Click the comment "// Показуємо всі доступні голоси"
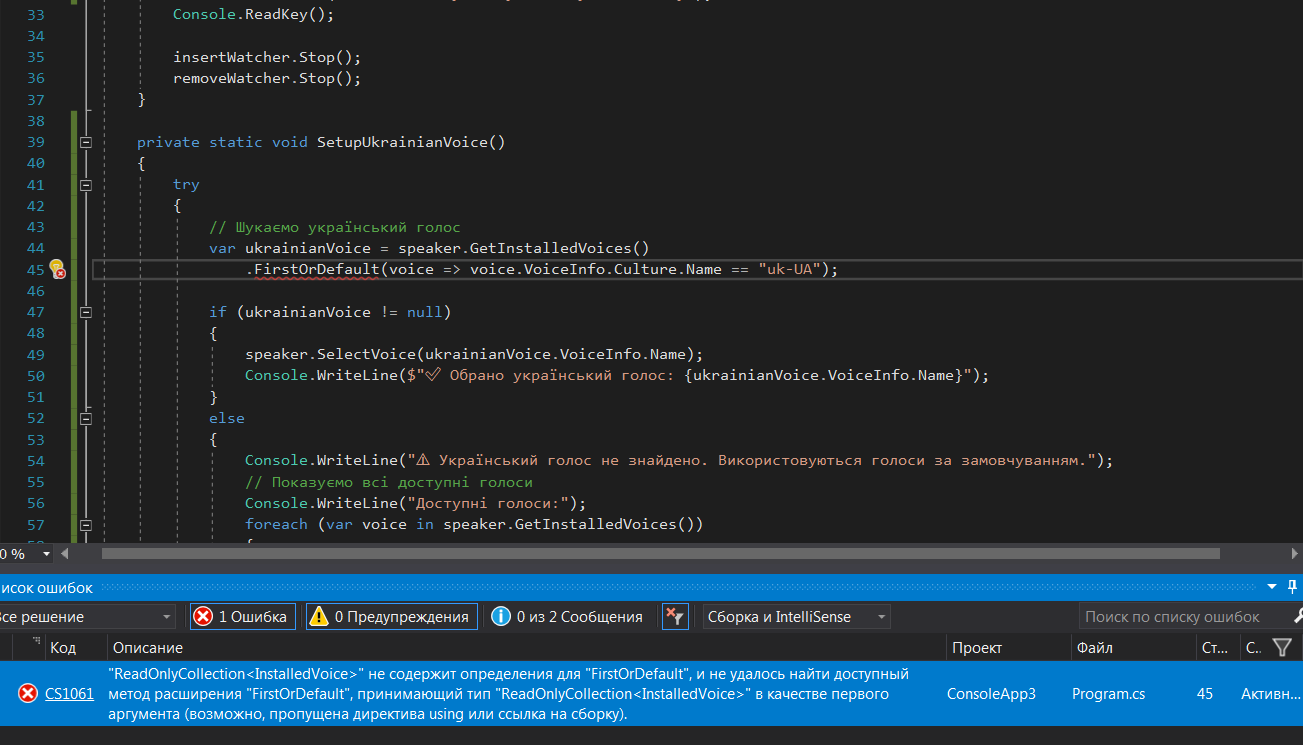 pyautogui.click(x=389, y=482)
